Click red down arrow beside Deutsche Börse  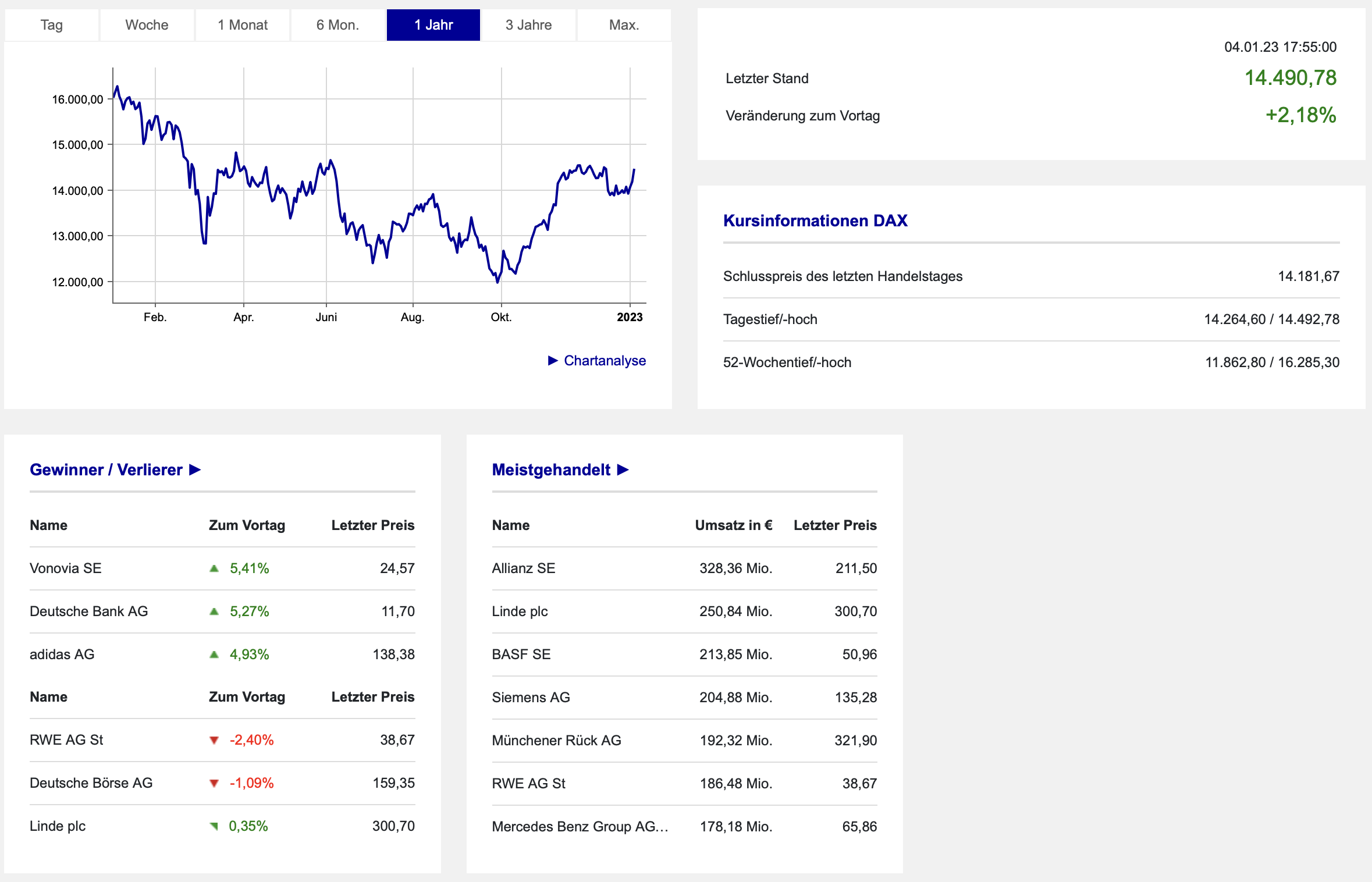coord(214,783)
